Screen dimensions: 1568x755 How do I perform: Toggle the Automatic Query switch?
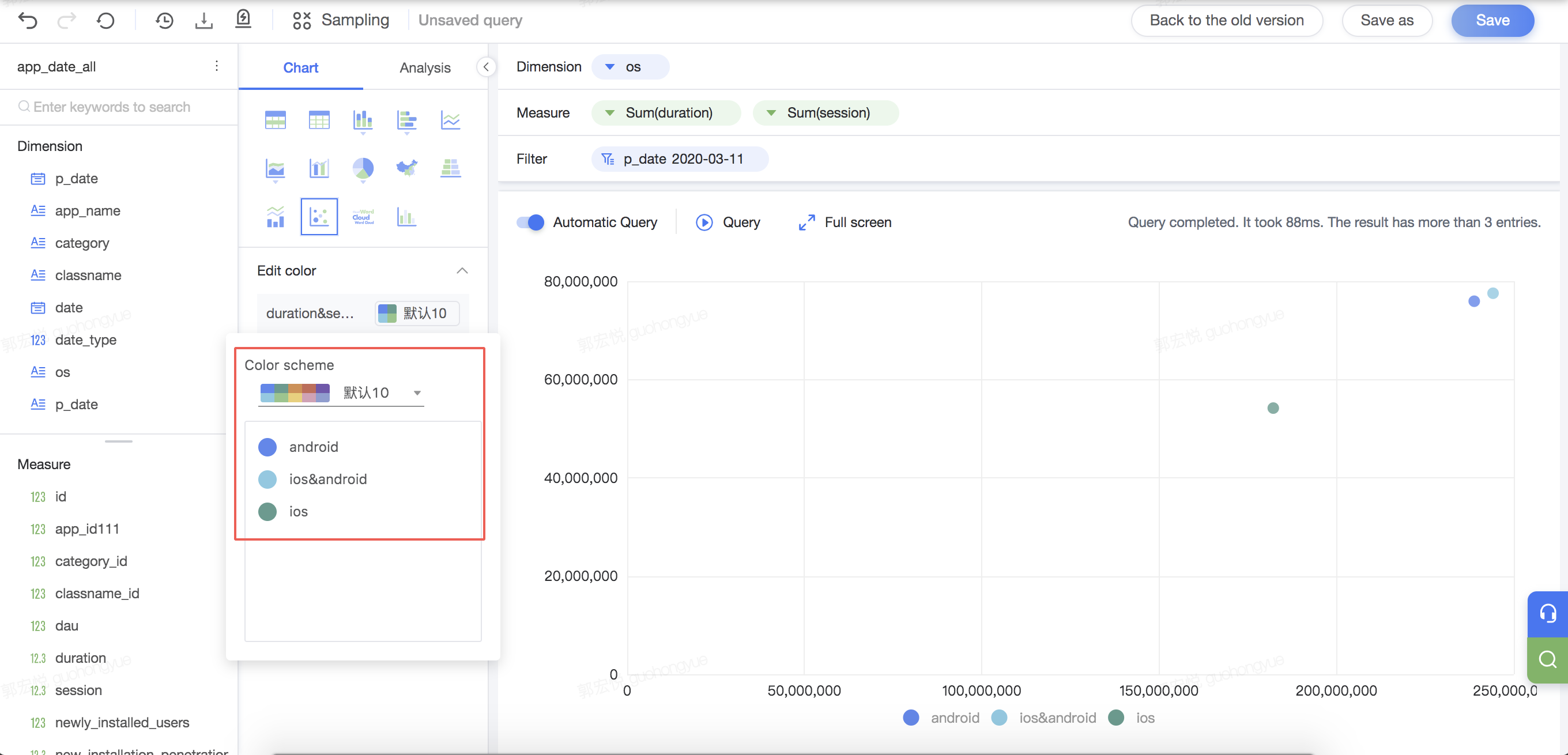tap(530, 222)
